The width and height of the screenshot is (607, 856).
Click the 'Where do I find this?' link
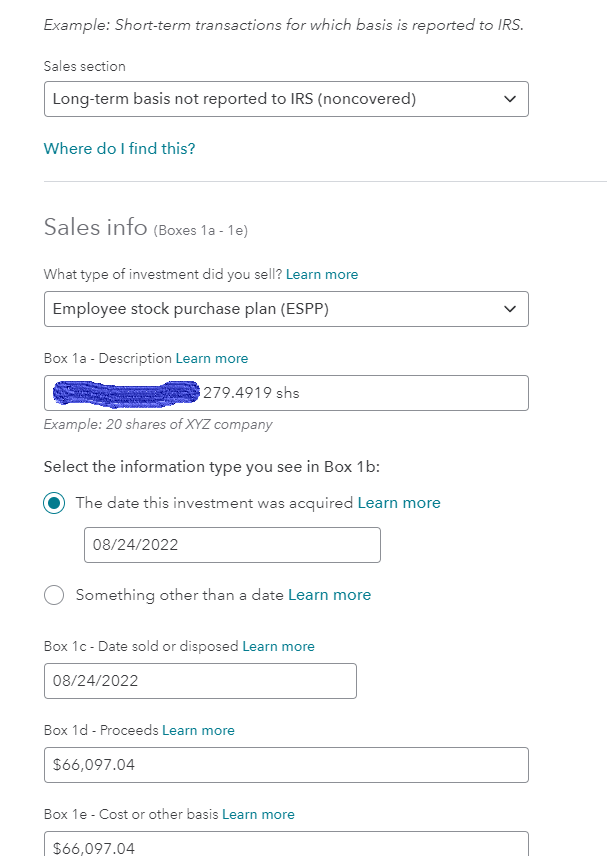(x=120, y=148)
